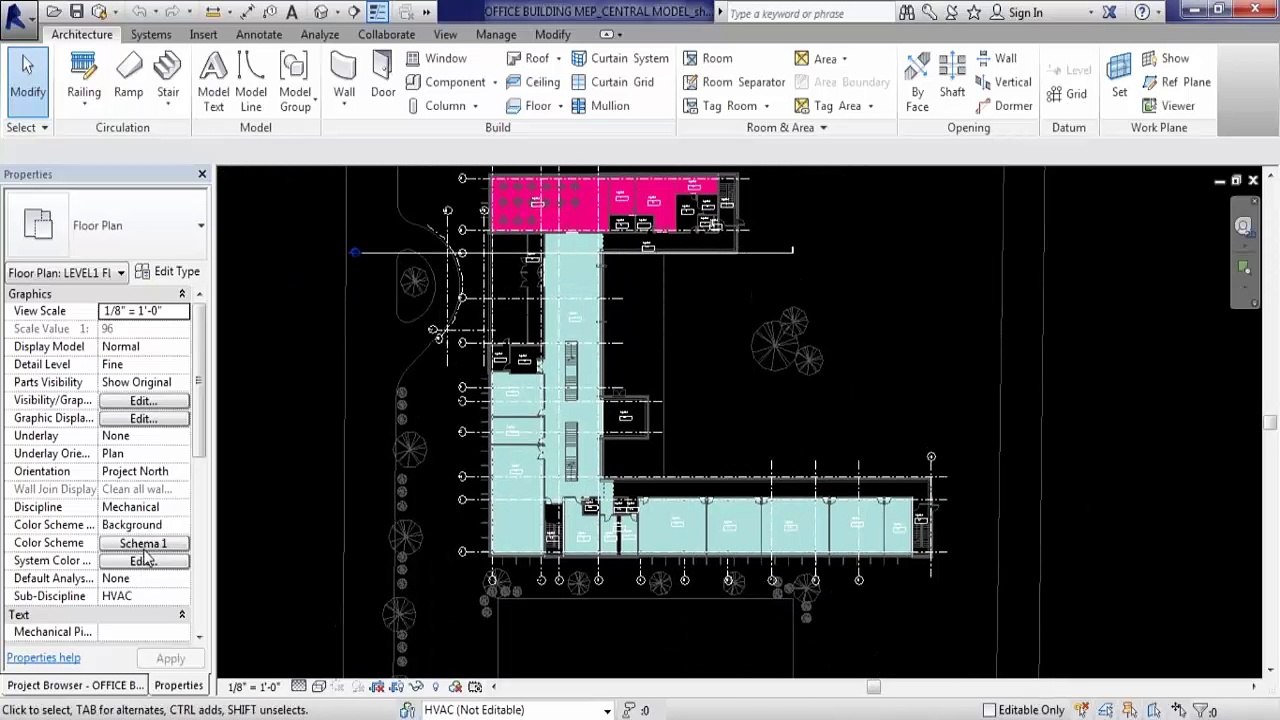Screen dimensions: 1280x720
Task: Collapse the Text properties section
Action: (182, 615)
